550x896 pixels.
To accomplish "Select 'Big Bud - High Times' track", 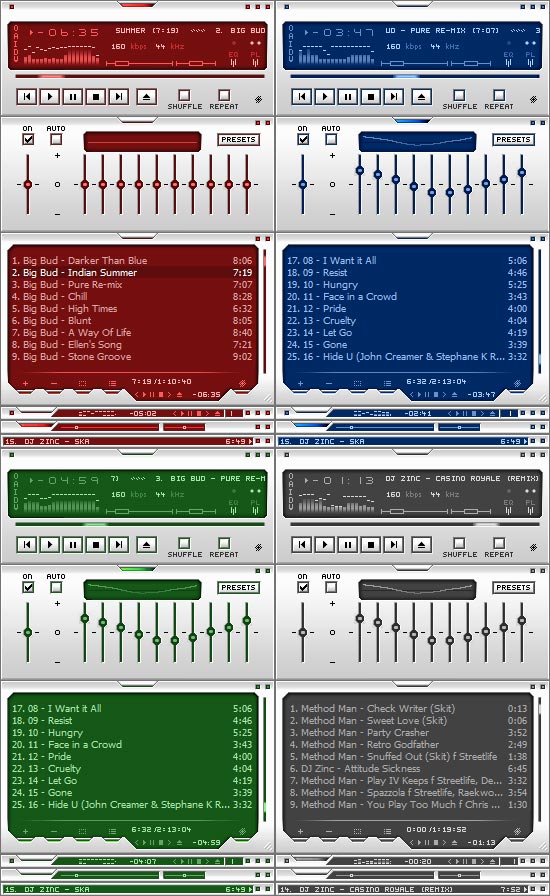I will point(131,309).
